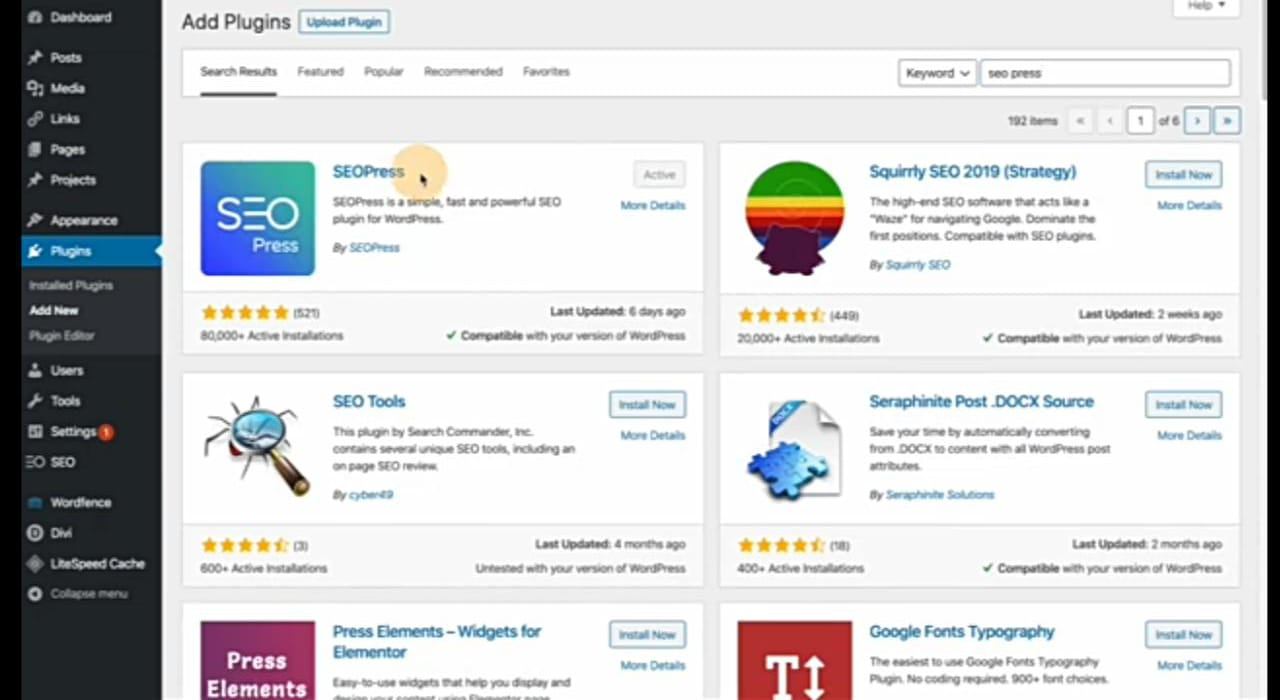Click the Appearance paintbrush icon
The width and height of the screenshot is (1280, 700).
tap(35, 220)
